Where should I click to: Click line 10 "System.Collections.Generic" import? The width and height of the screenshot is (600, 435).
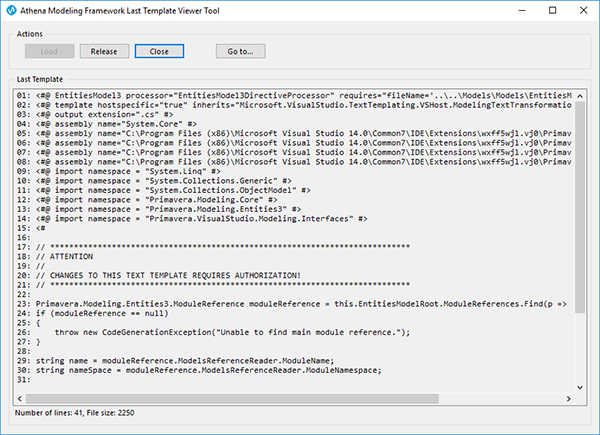(x=154, y=181)
